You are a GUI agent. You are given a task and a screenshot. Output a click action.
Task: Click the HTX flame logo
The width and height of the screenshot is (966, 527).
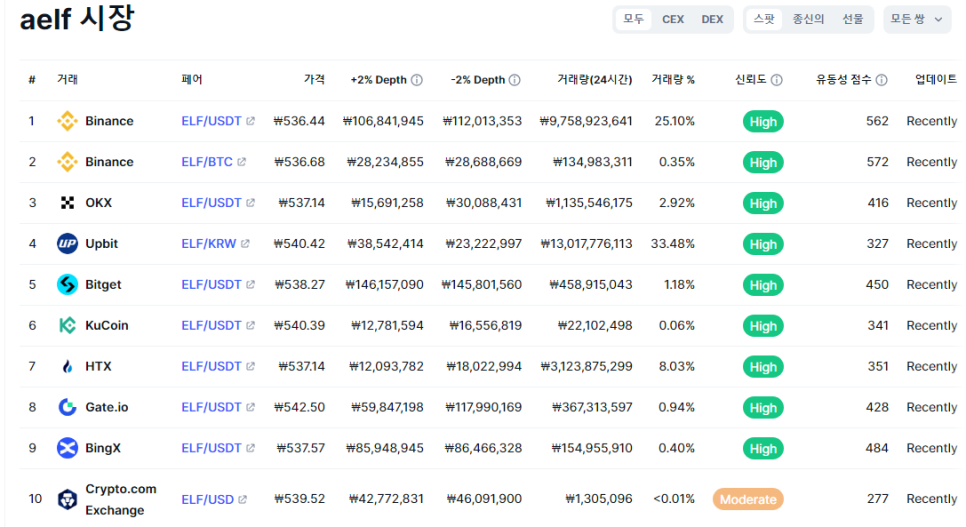click(x=67, y=367)
